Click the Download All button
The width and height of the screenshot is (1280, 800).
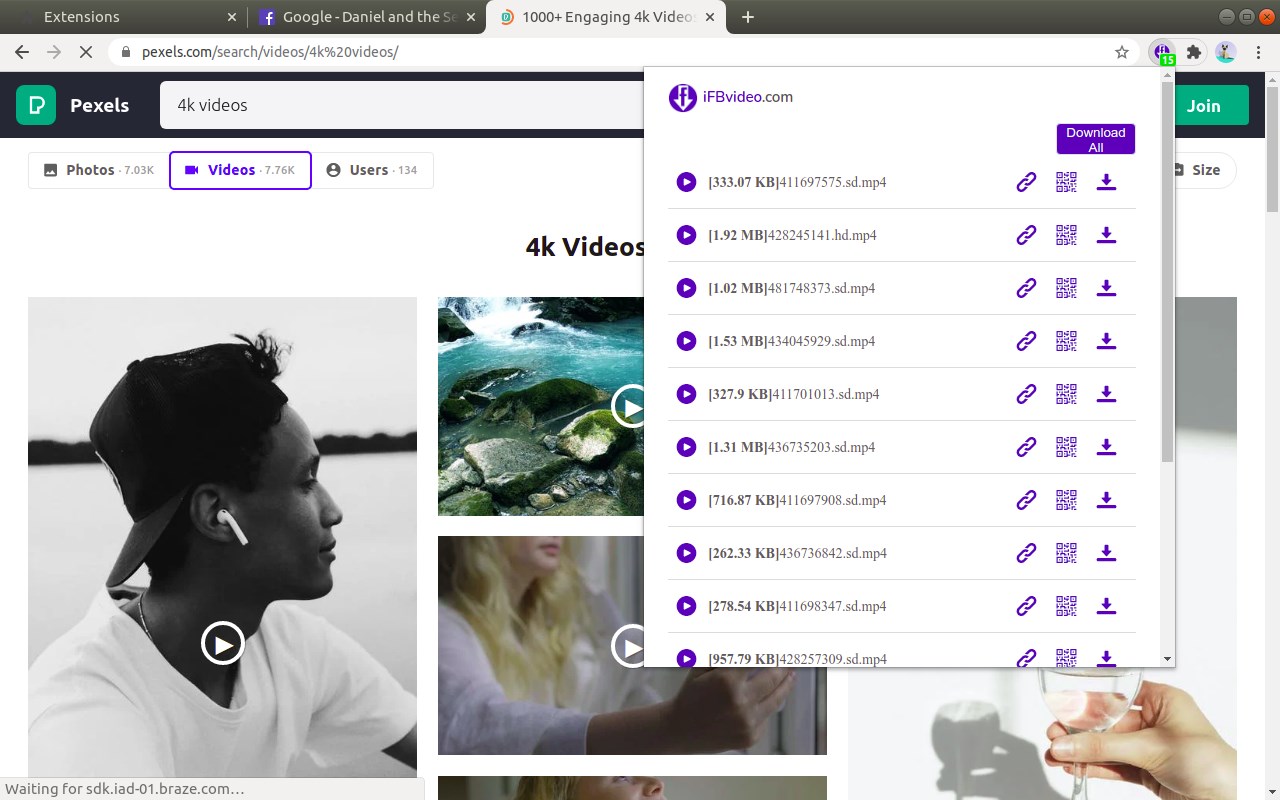(x=1096, y=139)
